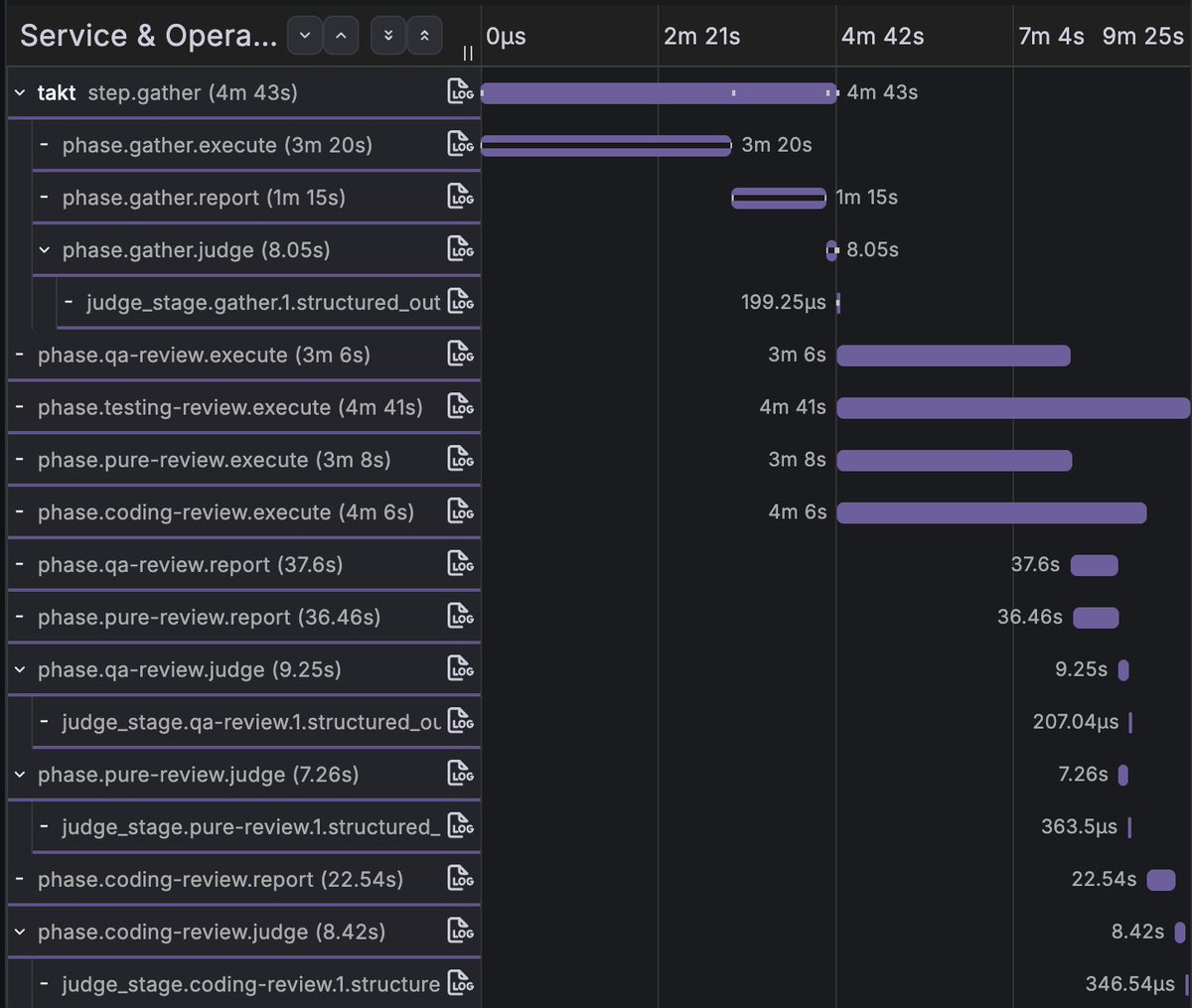Open logs icon for phase.pure-review.report

tap(460, 616)
